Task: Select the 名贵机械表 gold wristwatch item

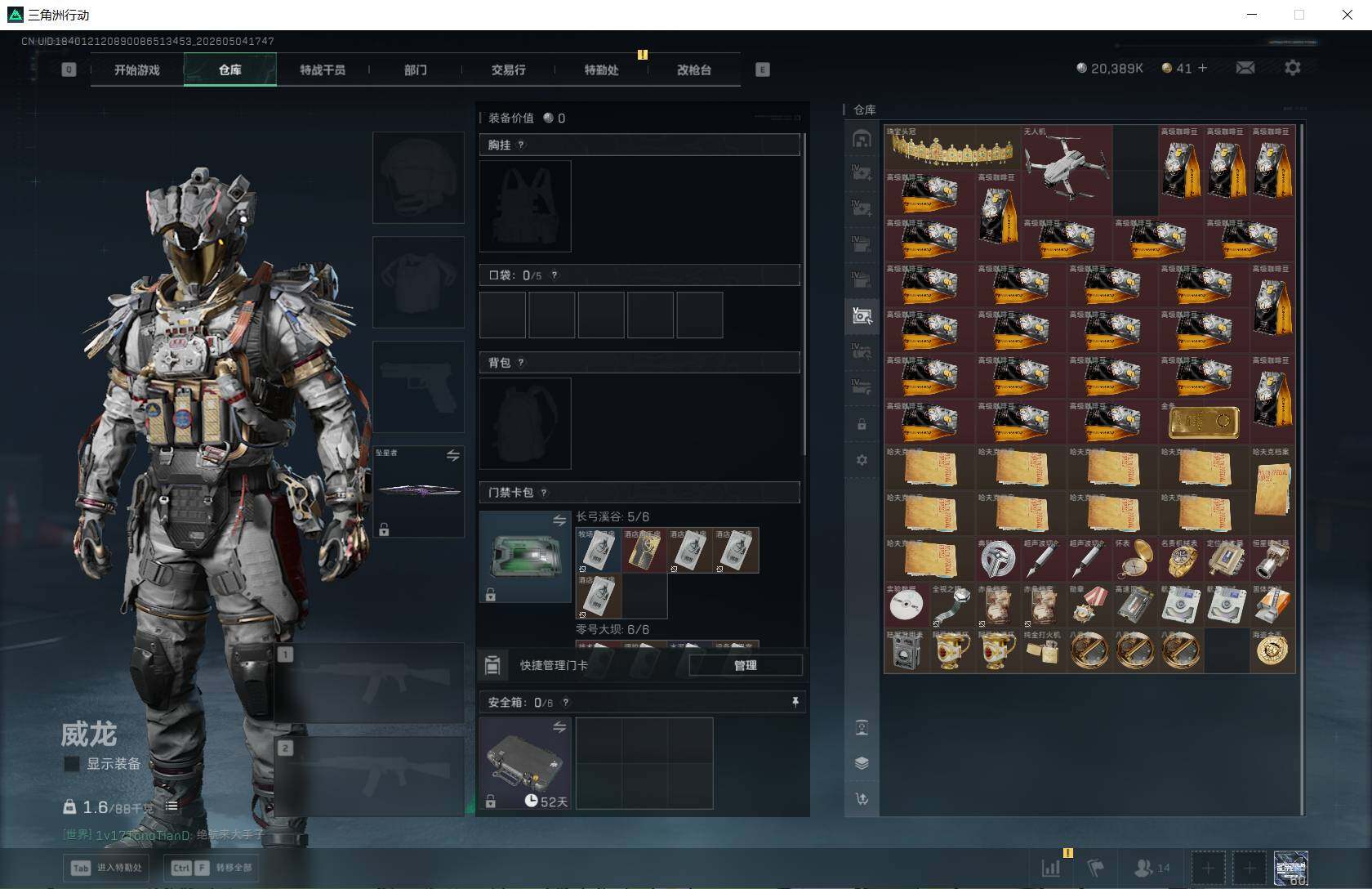Action: [1181, 560]
